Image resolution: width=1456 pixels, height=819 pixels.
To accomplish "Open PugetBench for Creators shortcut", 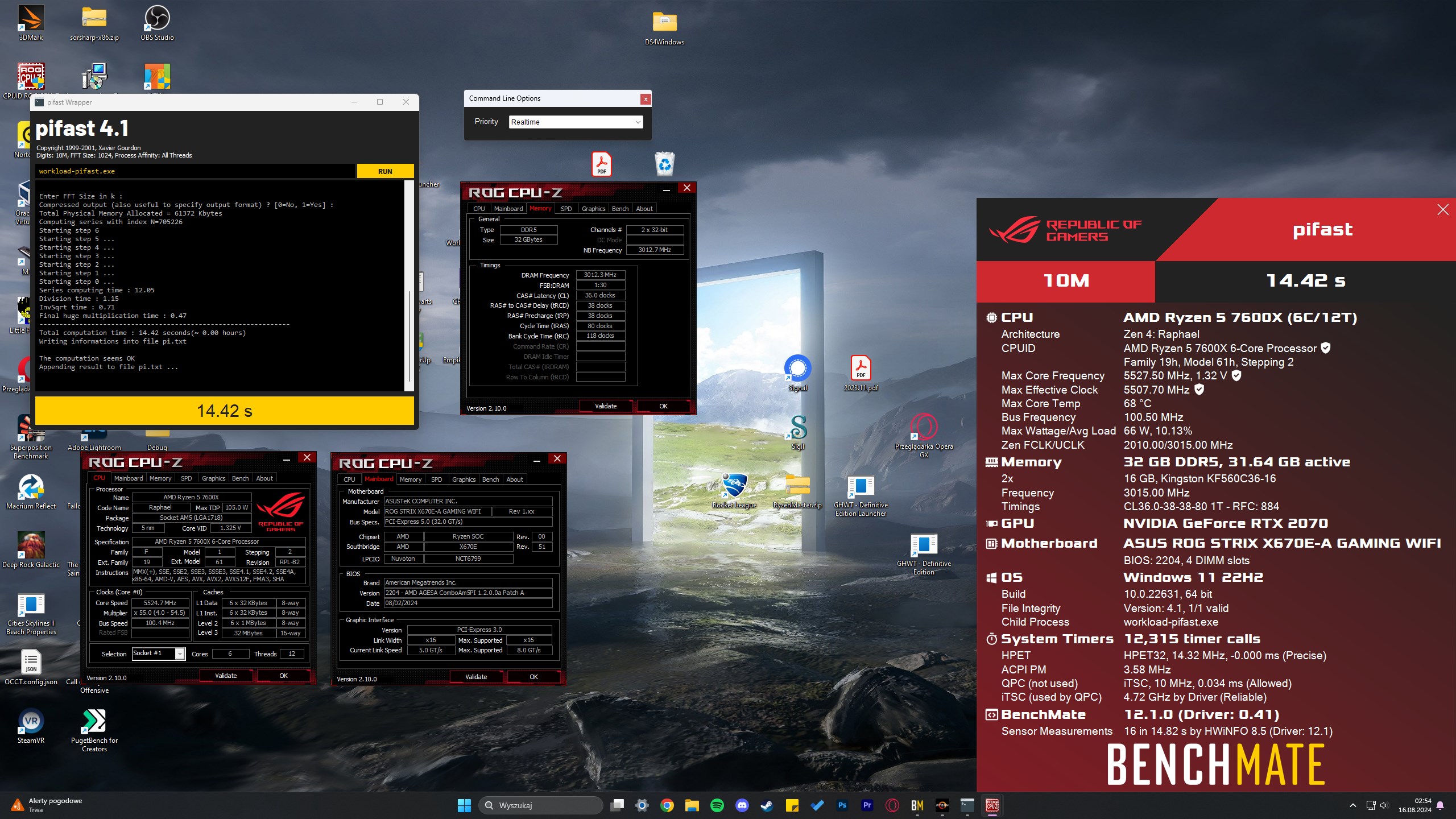I will (x=94, y=730).
